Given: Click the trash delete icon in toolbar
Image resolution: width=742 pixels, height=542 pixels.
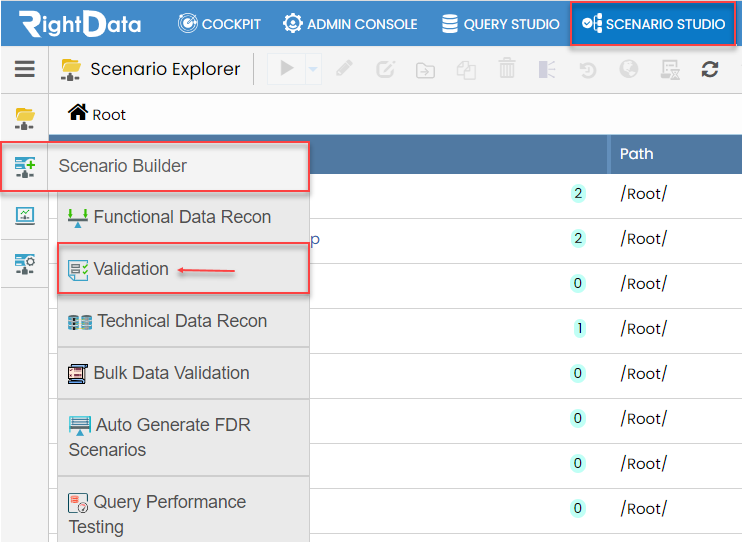Looking at the screenshot, I should click(507, 69).
